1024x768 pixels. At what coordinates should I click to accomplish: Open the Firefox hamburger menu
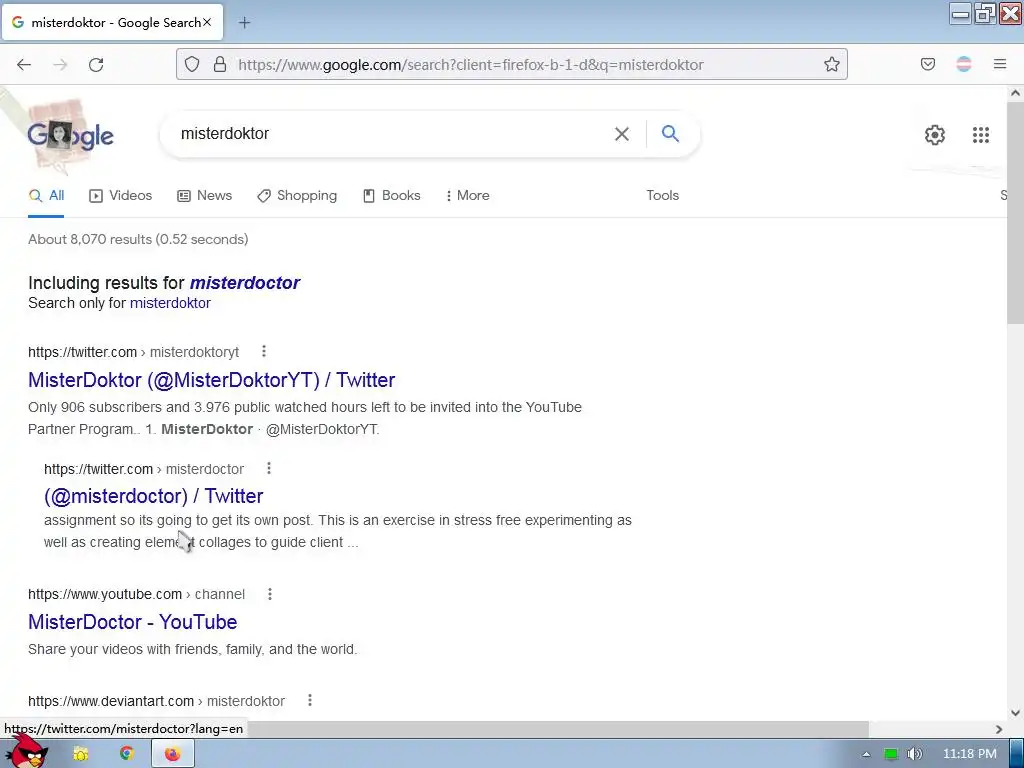(1000, 64)
